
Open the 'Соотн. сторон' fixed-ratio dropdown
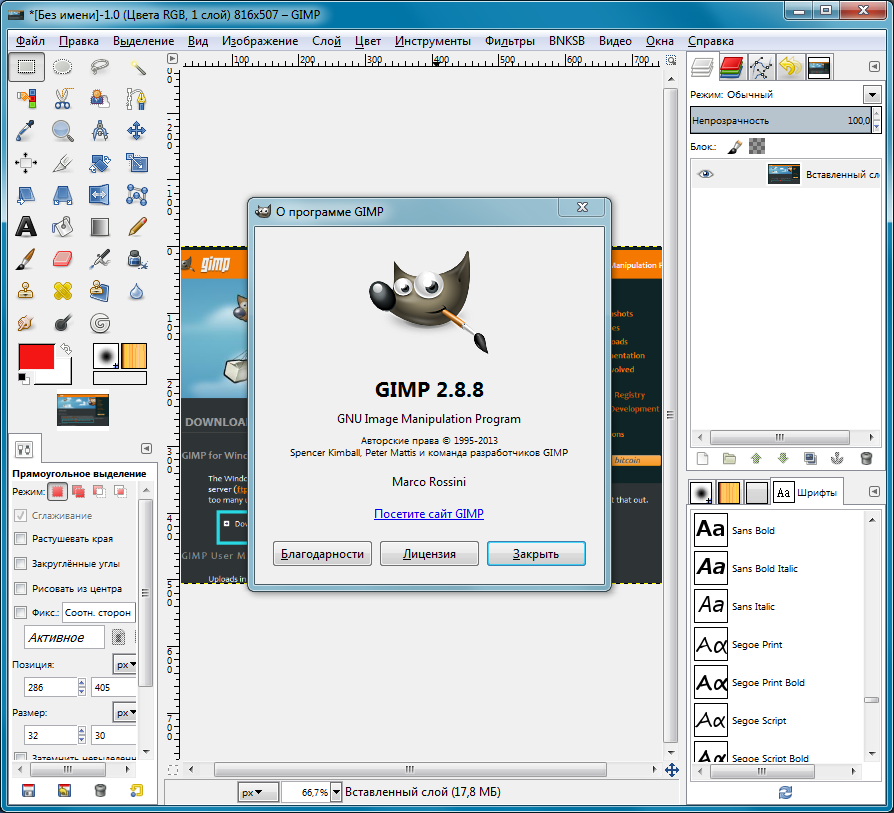click(x=99, y=613)
